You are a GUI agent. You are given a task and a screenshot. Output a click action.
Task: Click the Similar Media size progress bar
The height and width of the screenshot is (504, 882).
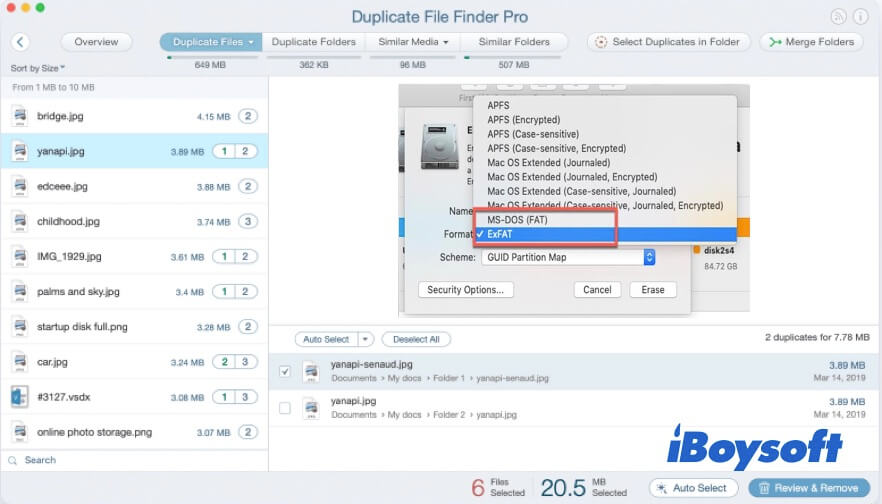click(413, 58)
